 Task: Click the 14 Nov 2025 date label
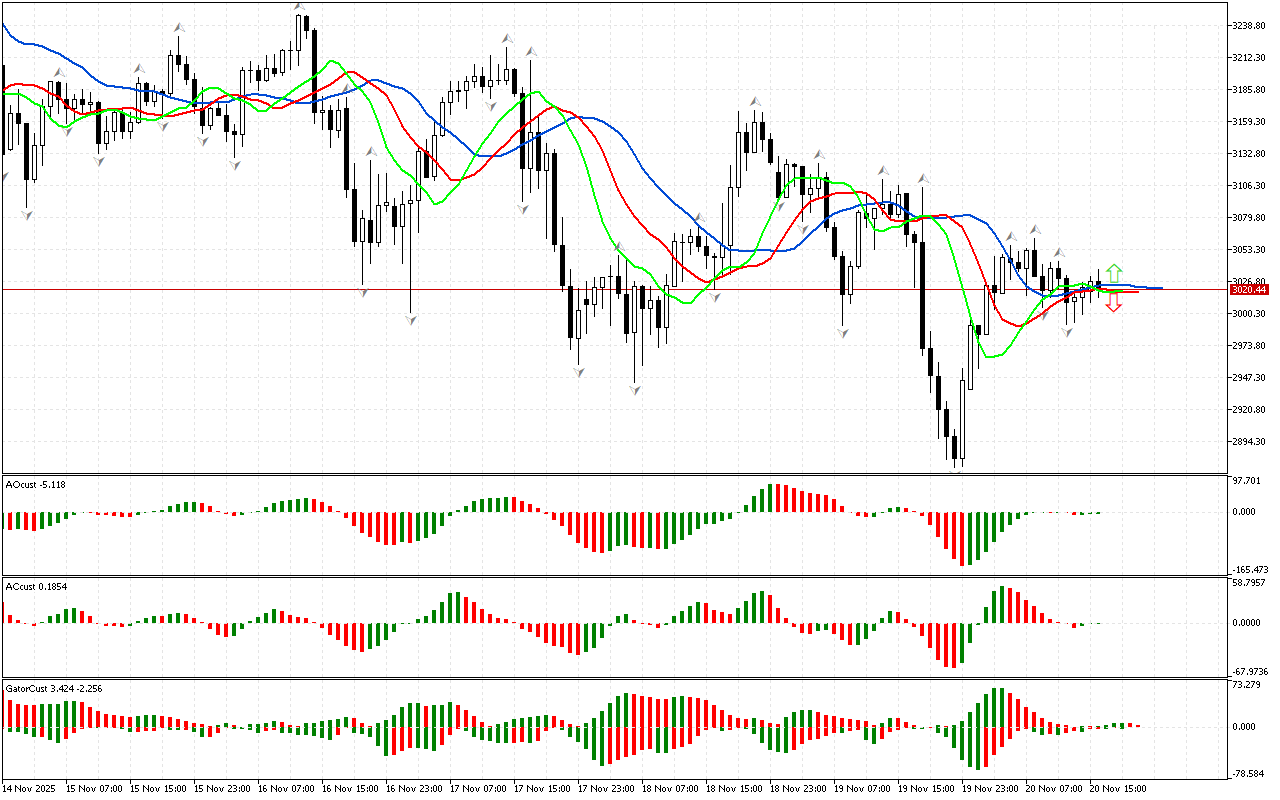pyautogui.click(x=31, y=788)
